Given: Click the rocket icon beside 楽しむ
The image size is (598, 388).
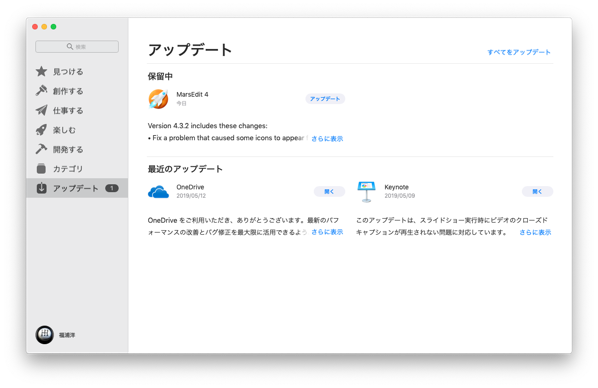Looking at the screenshot, I should pyautogui.click(x=41, y=130).
